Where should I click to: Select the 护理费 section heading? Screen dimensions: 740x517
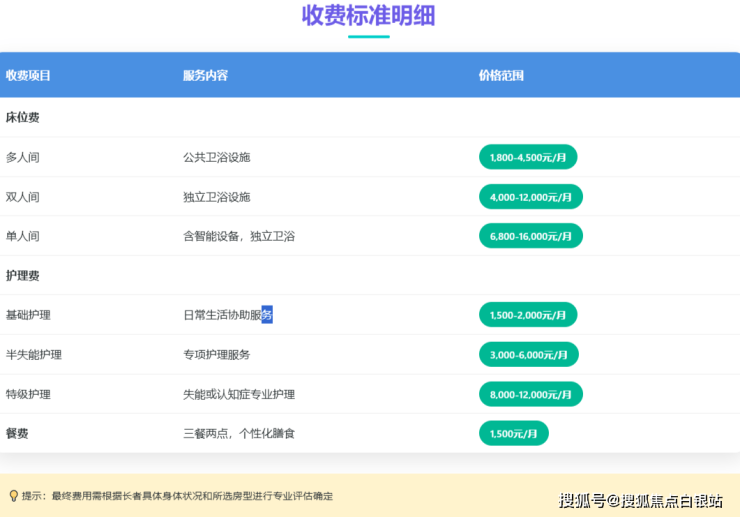coord(23,275)
